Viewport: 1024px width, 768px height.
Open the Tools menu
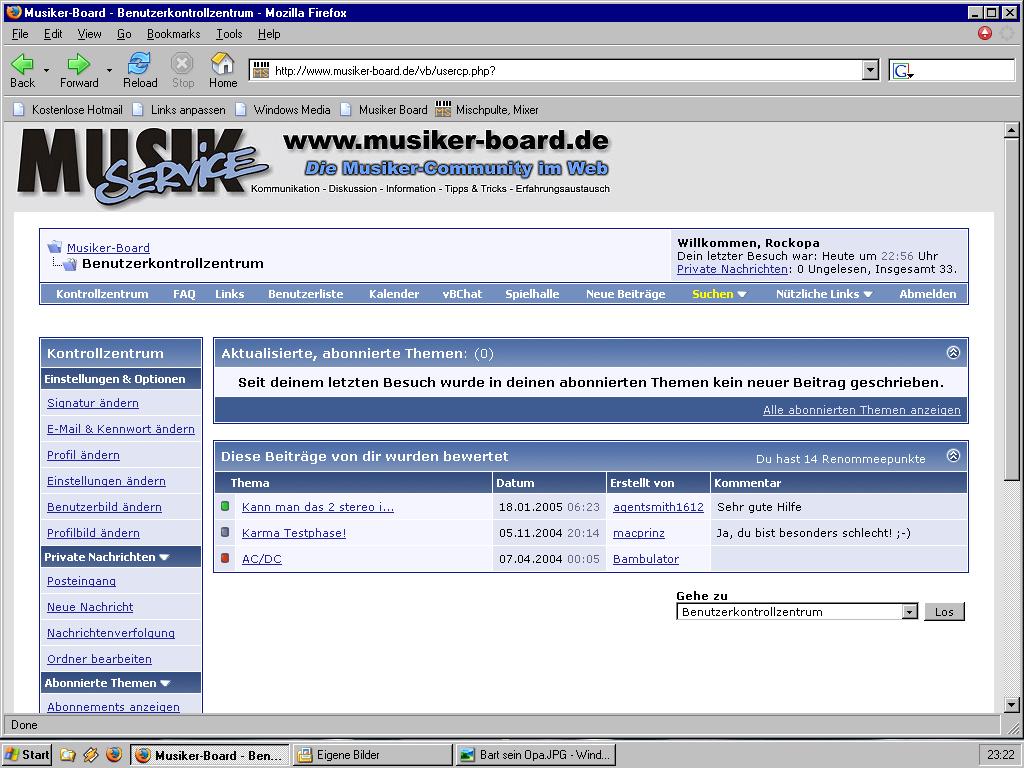coord(229,34)
